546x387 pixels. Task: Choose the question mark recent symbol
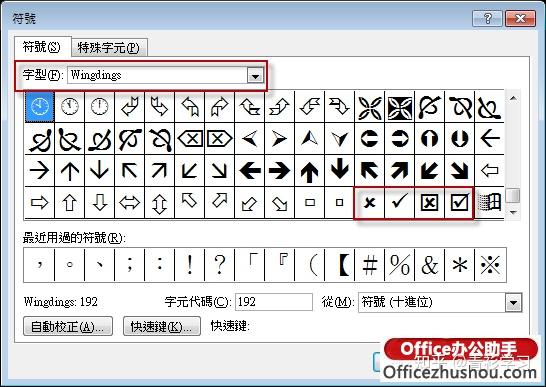click(x=219, y=265)
